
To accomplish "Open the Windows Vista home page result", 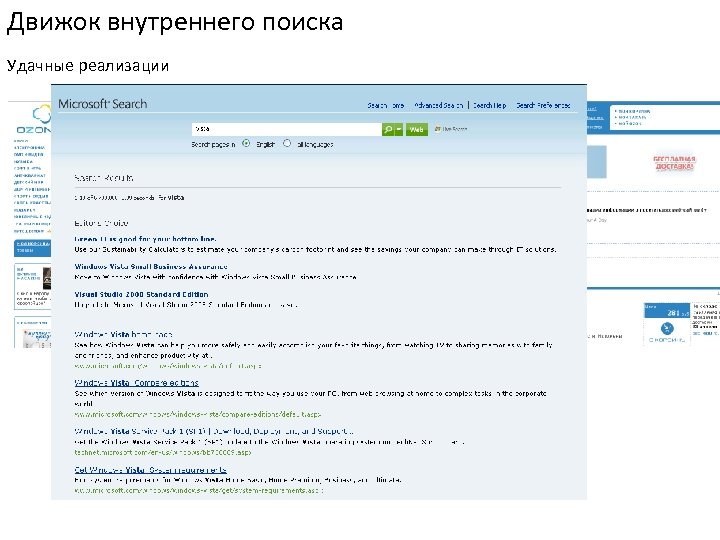I will tap(123, 334).
